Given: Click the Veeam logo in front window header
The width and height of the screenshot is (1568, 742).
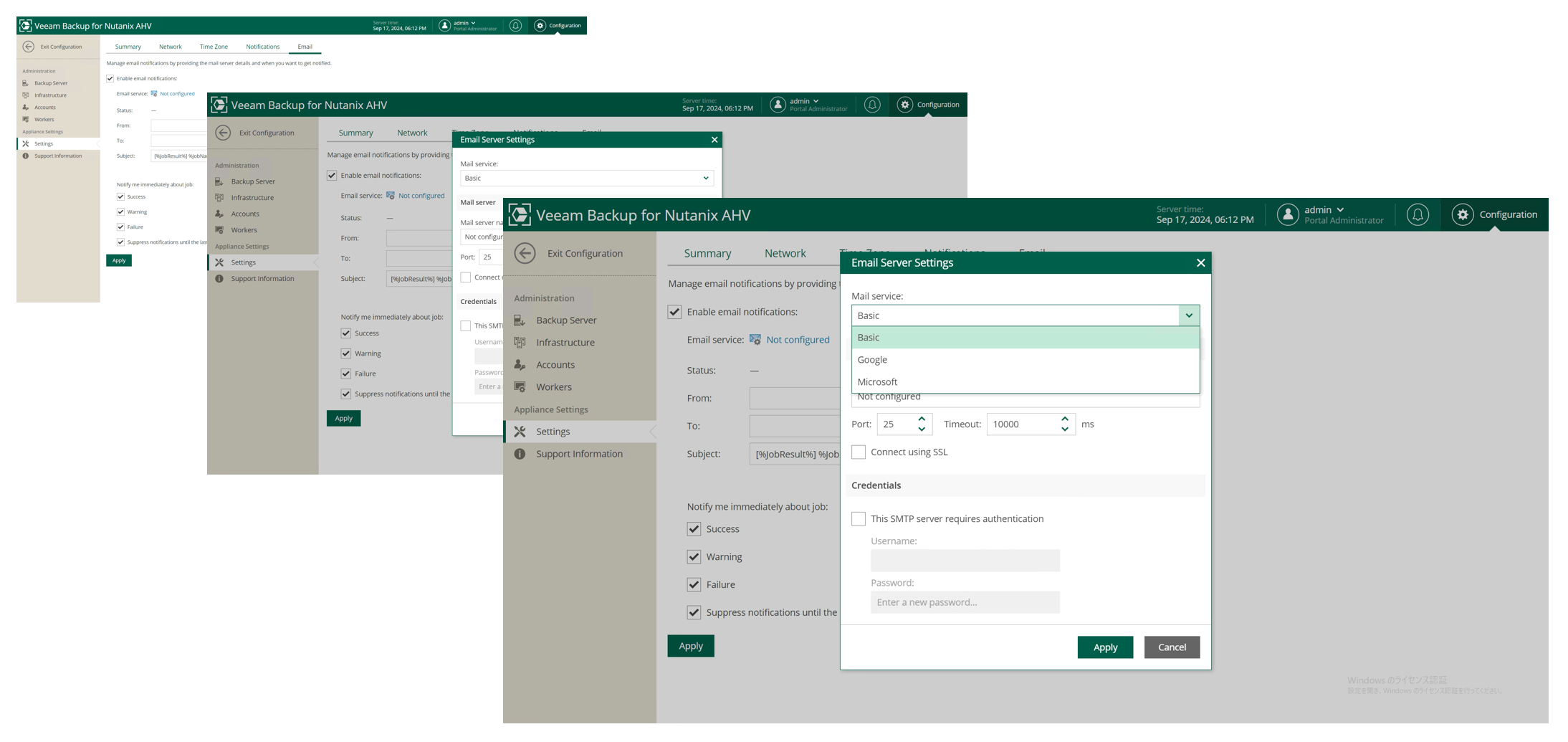Looking at the screenshot, I should tap(520, 214).
